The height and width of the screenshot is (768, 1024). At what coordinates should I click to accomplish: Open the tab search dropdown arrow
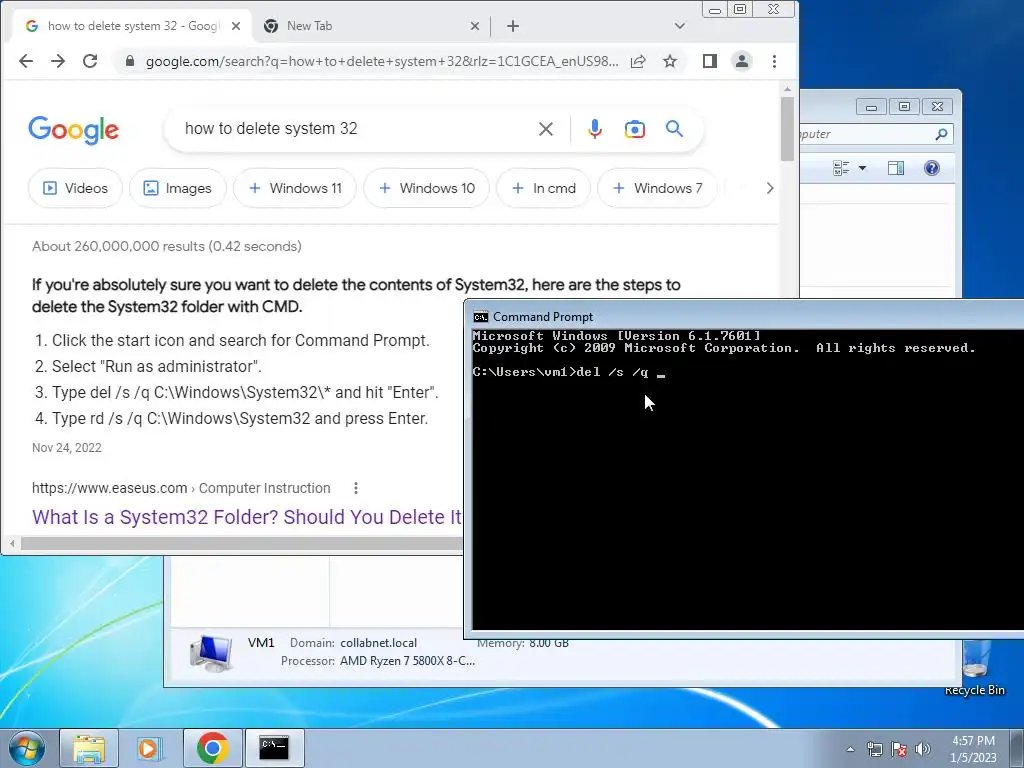pos(680,26)
